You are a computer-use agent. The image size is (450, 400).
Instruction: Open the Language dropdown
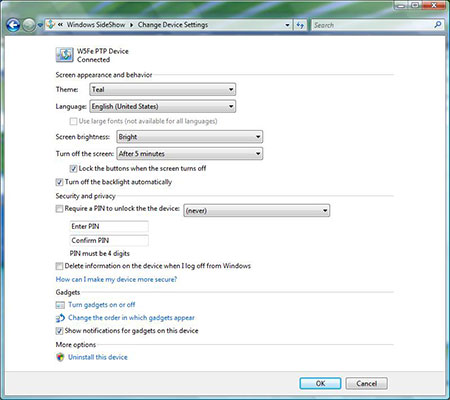(x=163, y=106)
